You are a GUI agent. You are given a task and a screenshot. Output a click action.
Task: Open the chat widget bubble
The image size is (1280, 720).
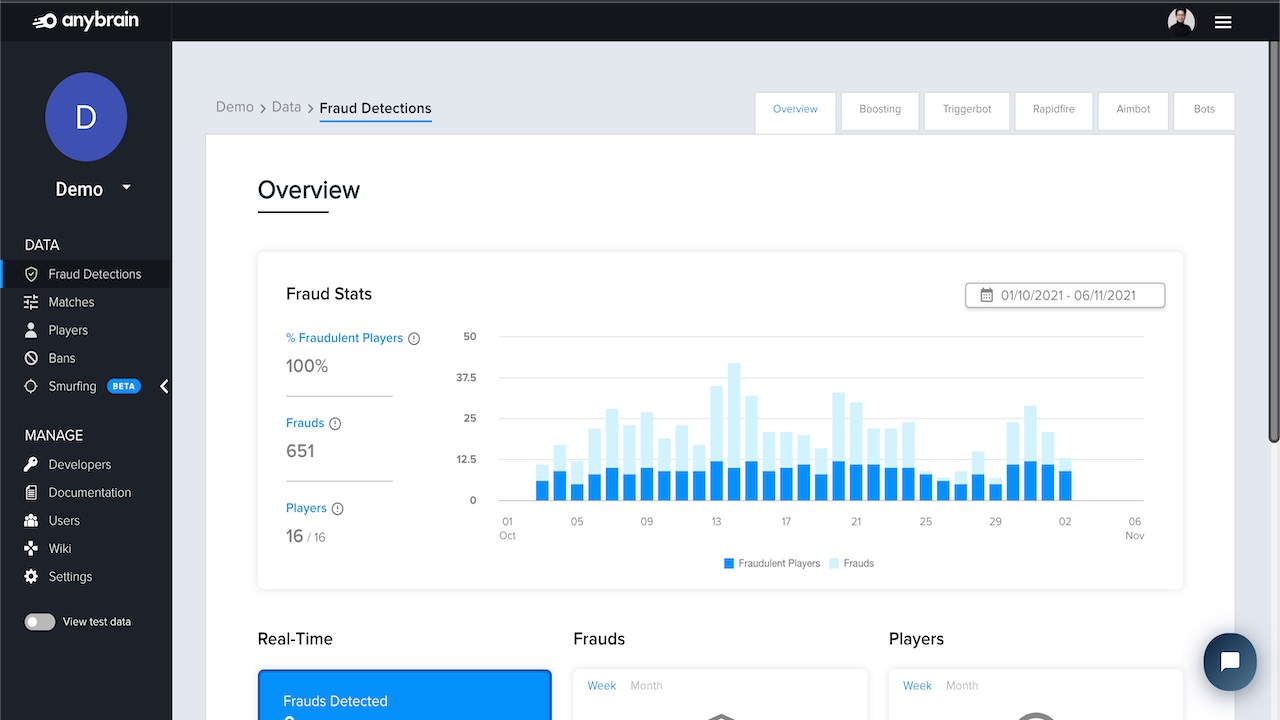point(1230,662)
